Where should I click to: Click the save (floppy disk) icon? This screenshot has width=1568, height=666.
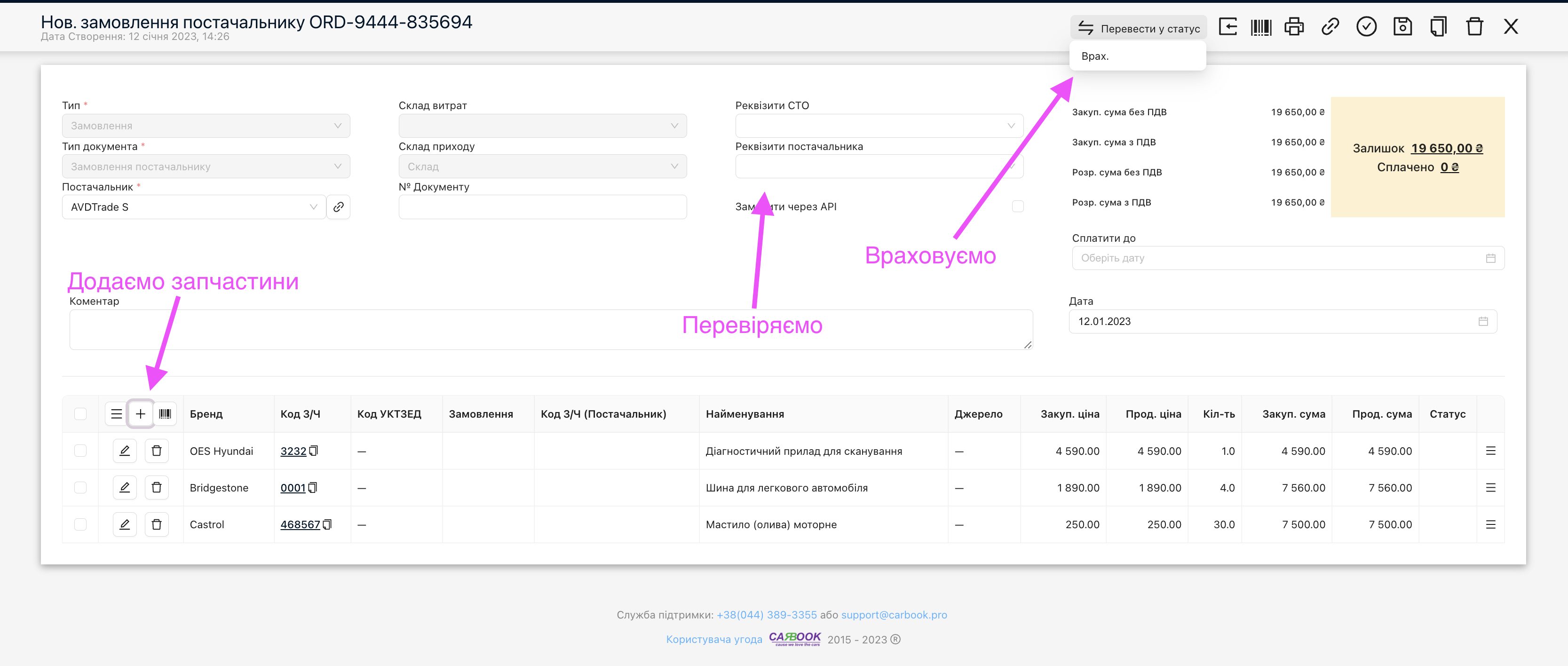[x=1402, y=27]
